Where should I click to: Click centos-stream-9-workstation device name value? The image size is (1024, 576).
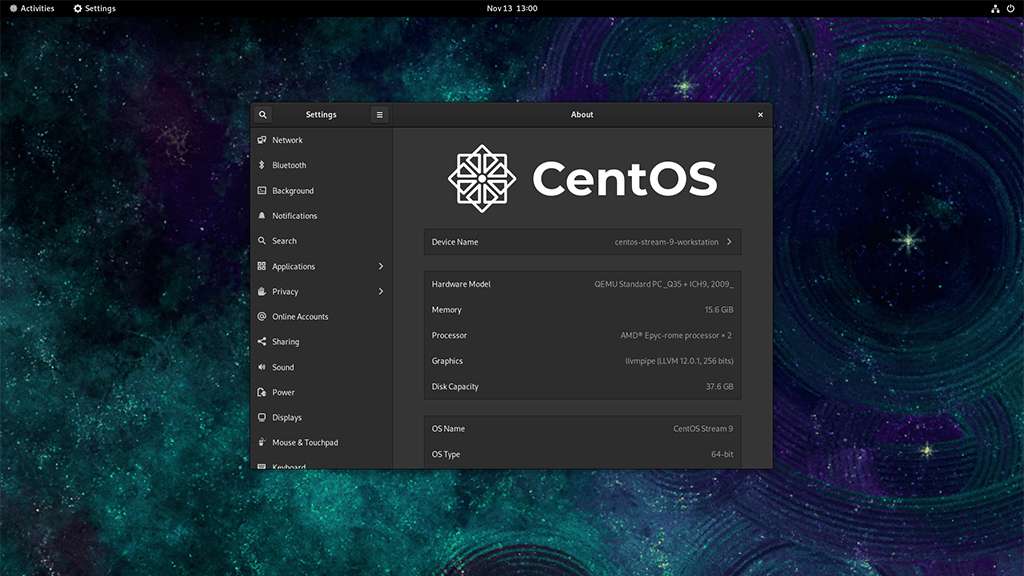tap(666, 242)
